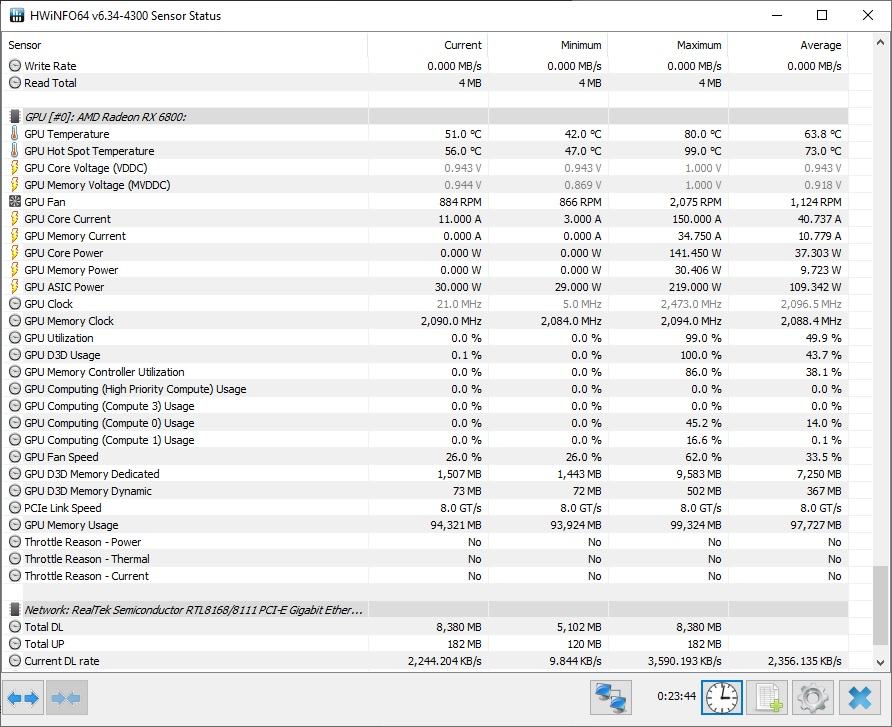Click the lightning icon for GPU Core Voltage (VDDC)
This screenshot has width=892, height=727.
pos(15,168)
